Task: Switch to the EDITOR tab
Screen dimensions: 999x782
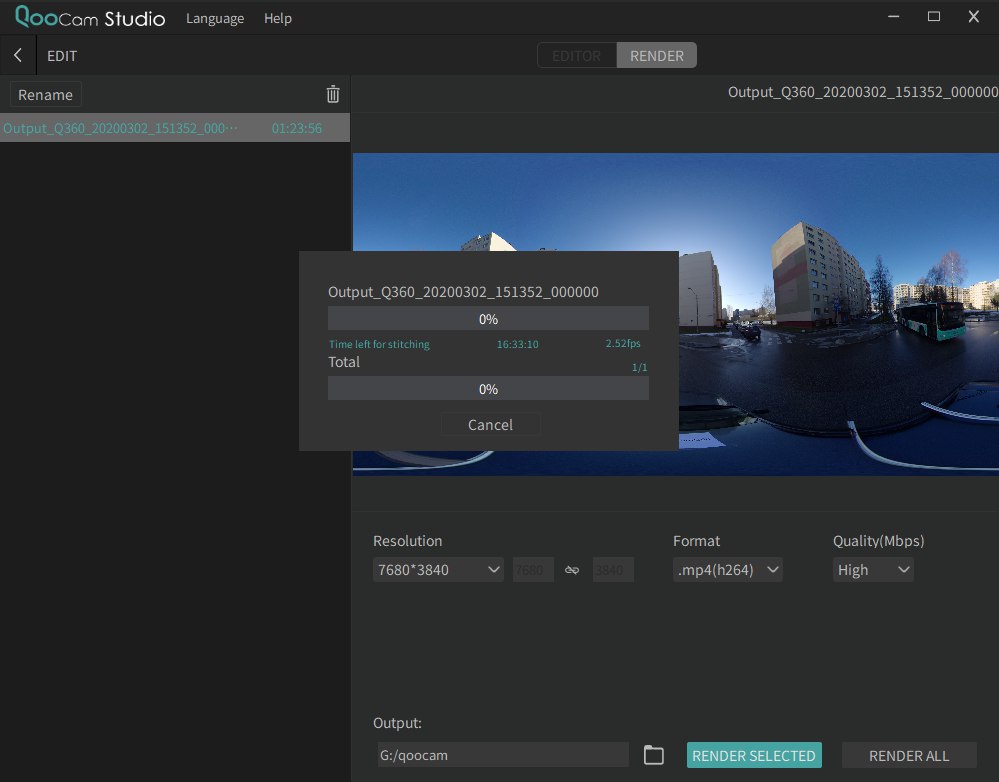Action: coord(577,55)
